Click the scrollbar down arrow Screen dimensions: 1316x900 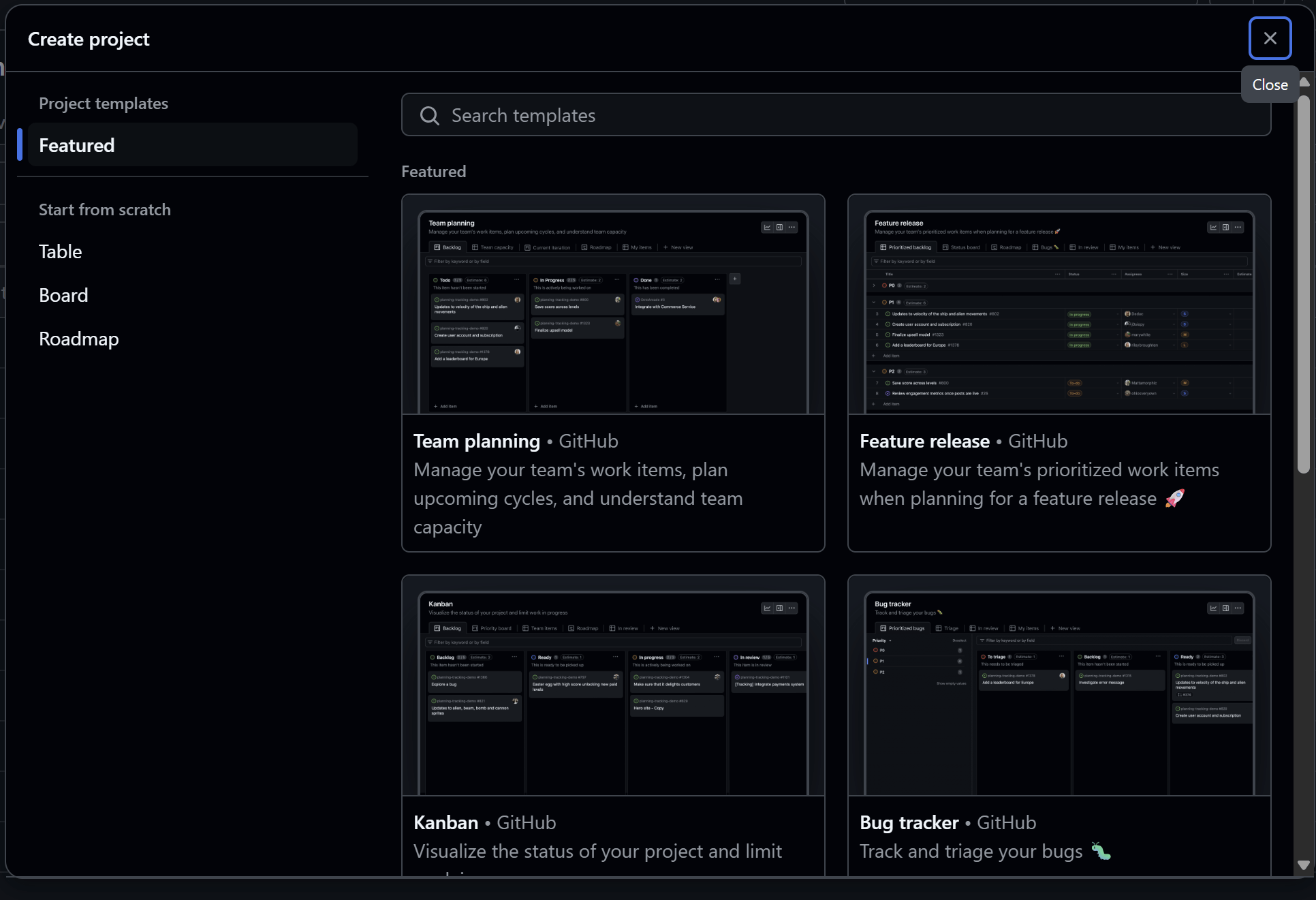[x=1304, y=865]
